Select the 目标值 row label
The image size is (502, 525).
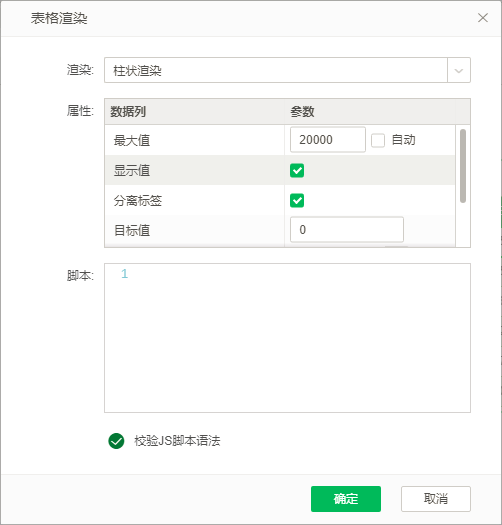tap(132, 230)
